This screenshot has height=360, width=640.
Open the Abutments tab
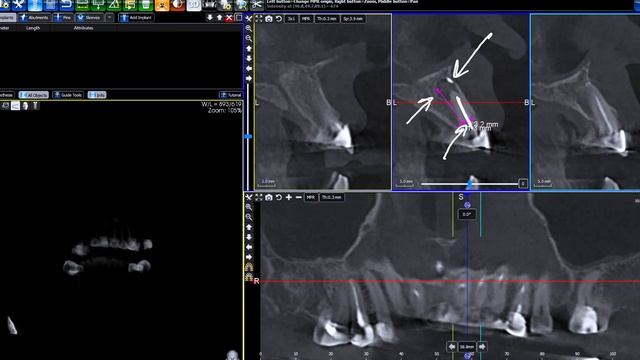[x=34, y=18]
